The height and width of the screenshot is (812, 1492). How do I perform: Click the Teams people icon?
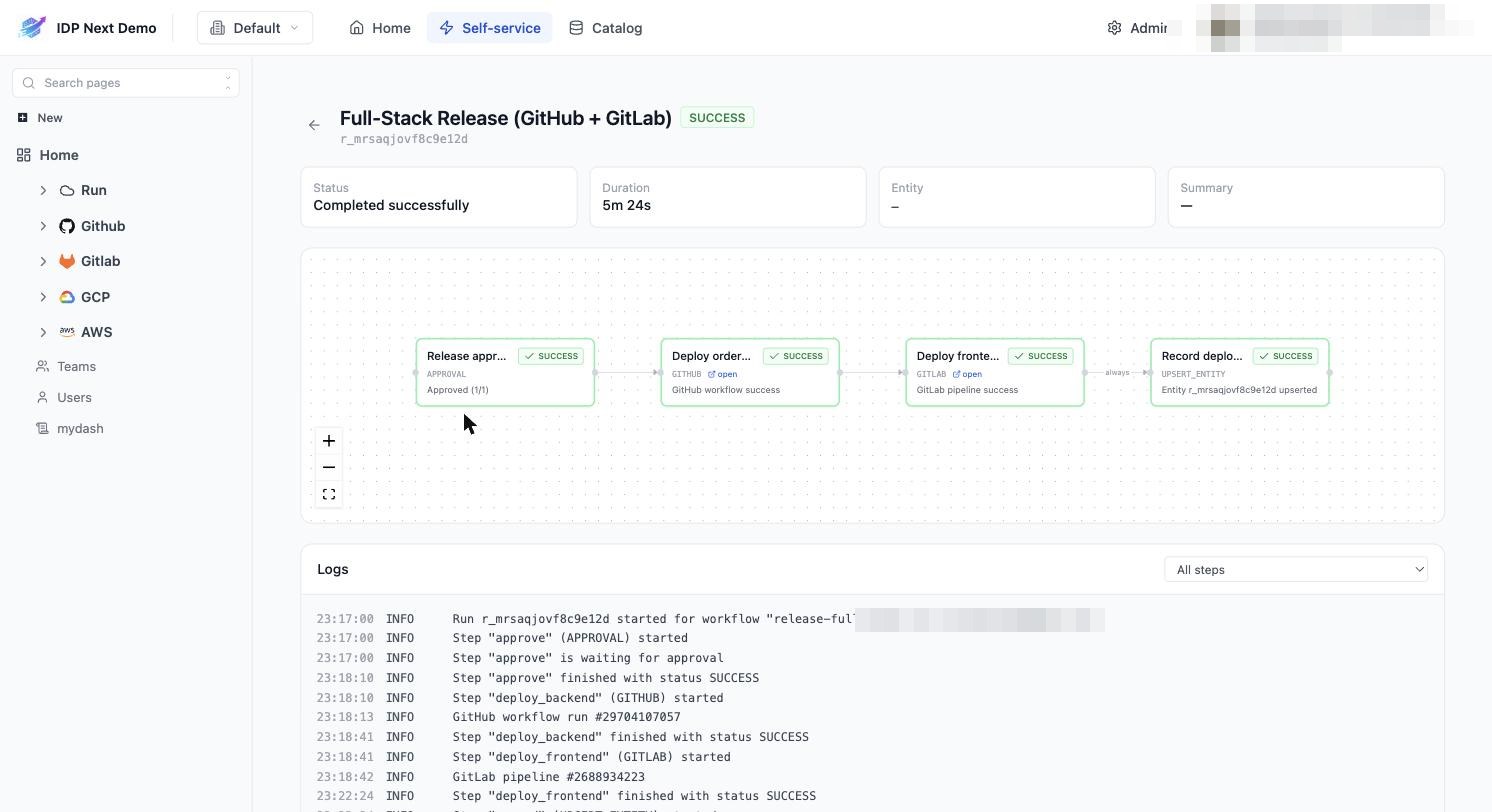42,367
